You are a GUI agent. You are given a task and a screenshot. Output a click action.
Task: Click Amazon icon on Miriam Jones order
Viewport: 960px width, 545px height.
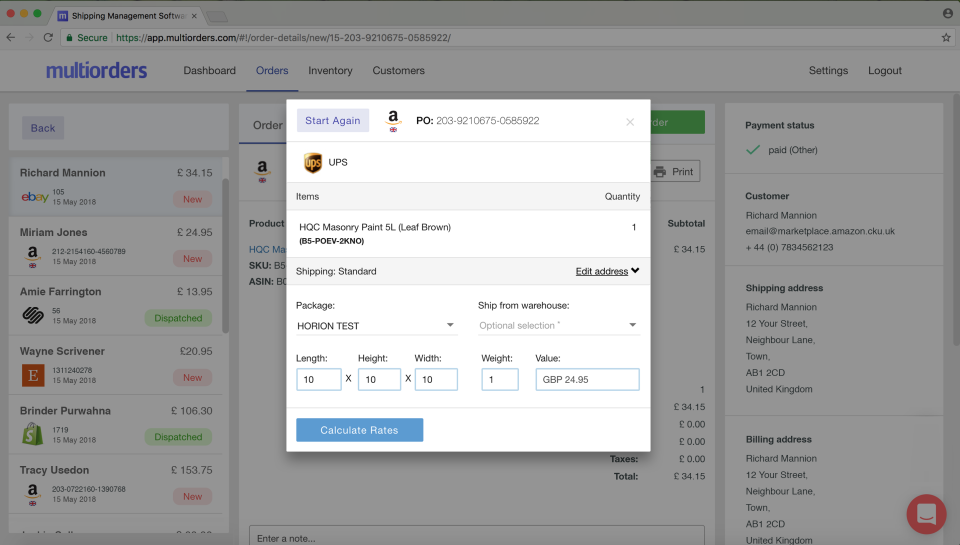[x=32, y=256]
